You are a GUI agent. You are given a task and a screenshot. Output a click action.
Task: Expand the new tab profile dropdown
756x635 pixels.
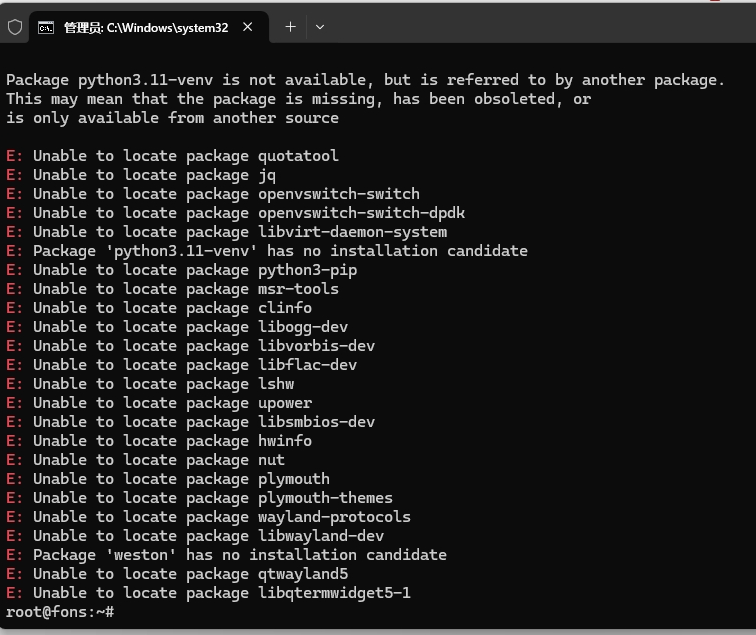point(320,27)
